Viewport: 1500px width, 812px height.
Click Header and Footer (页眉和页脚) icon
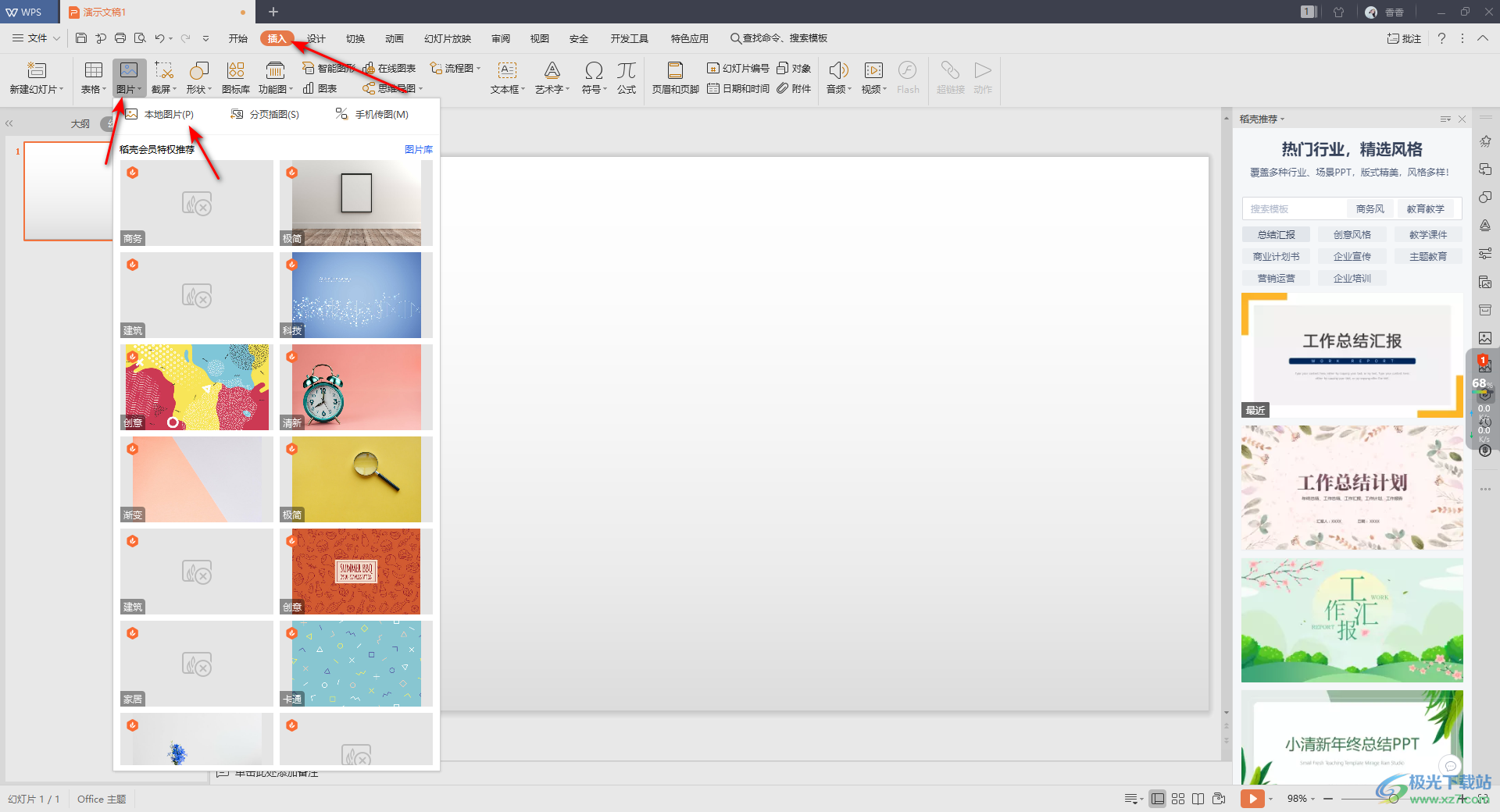click(675, 70)
